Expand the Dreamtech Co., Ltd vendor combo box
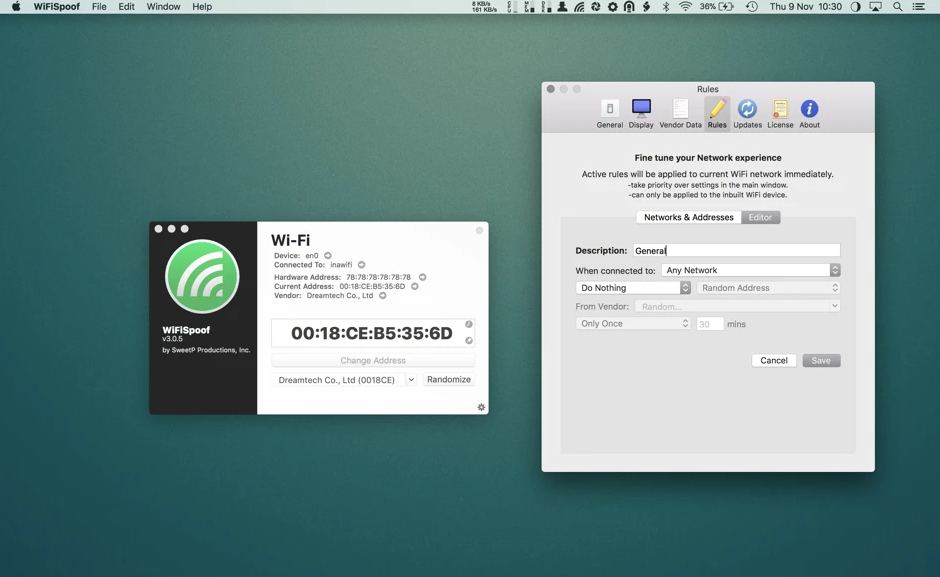 [411, 380]
